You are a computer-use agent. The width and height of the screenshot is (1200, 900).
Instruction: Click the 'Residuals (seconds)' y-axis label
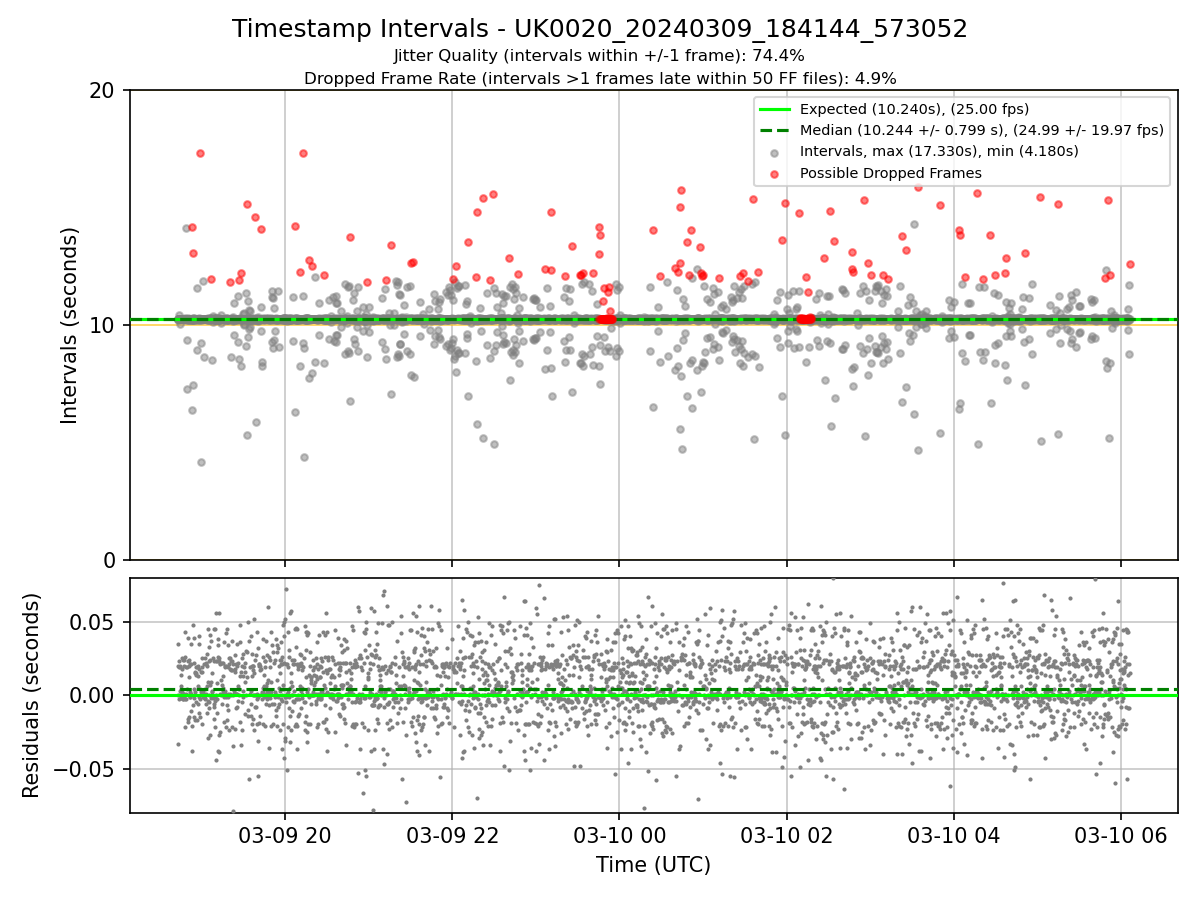click(32, 695)
